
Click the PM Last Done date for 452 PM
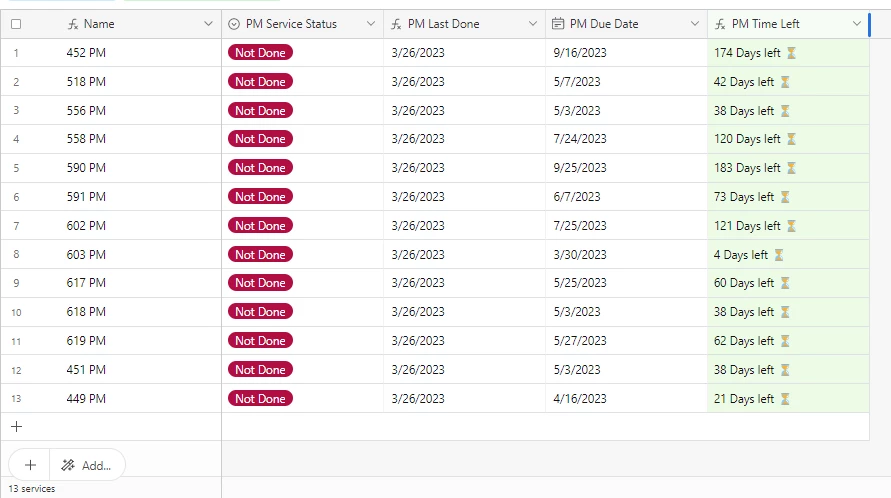click(x=418, y=53)
